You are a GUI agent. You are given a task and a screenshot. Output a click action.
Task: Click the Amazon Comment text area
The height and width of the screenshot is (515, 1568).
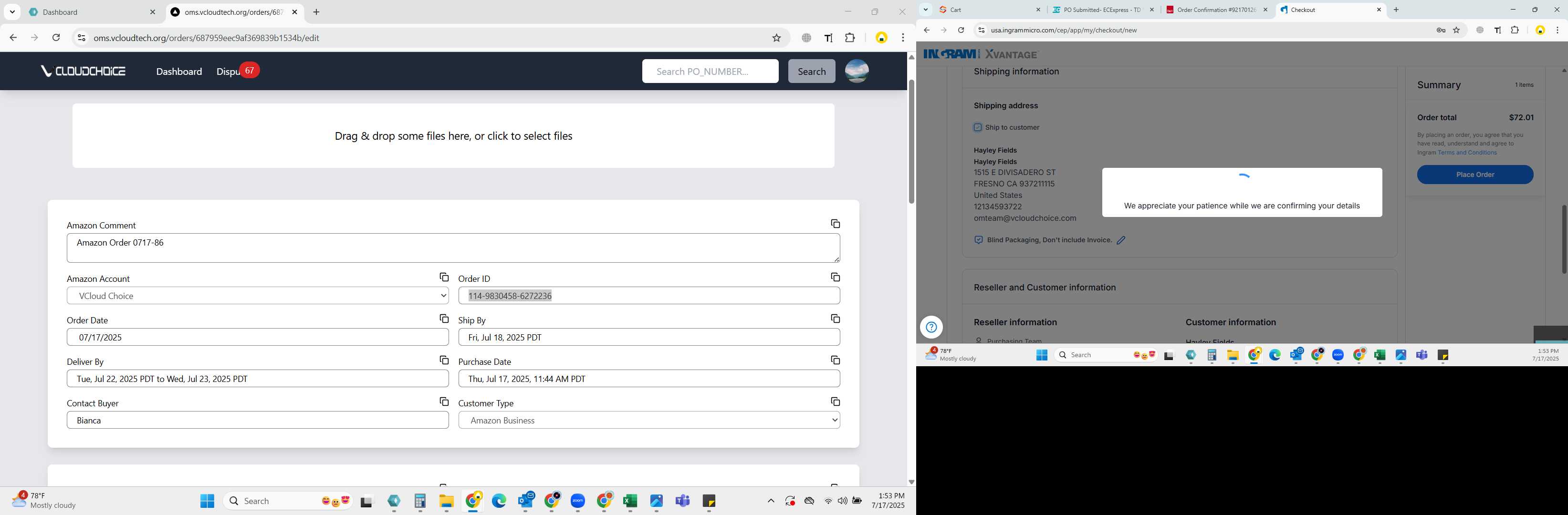click(x=453, y=248)
